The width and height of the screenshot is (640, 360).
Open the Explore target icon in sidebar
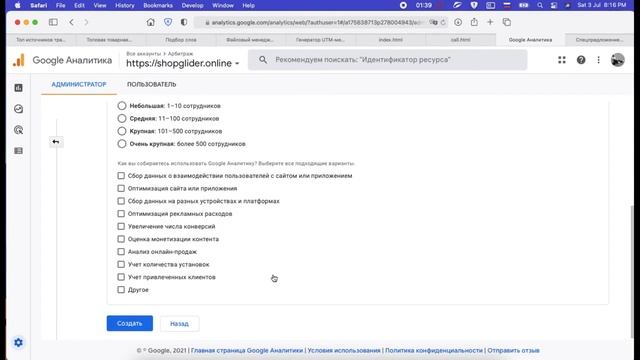pos(18,130)
